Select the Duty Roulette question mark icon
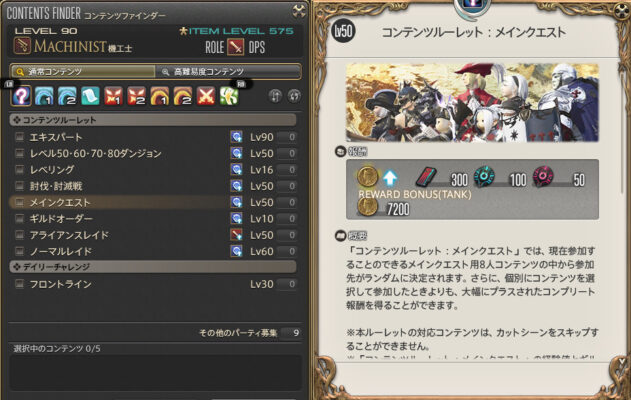 [x=21, y=96]
